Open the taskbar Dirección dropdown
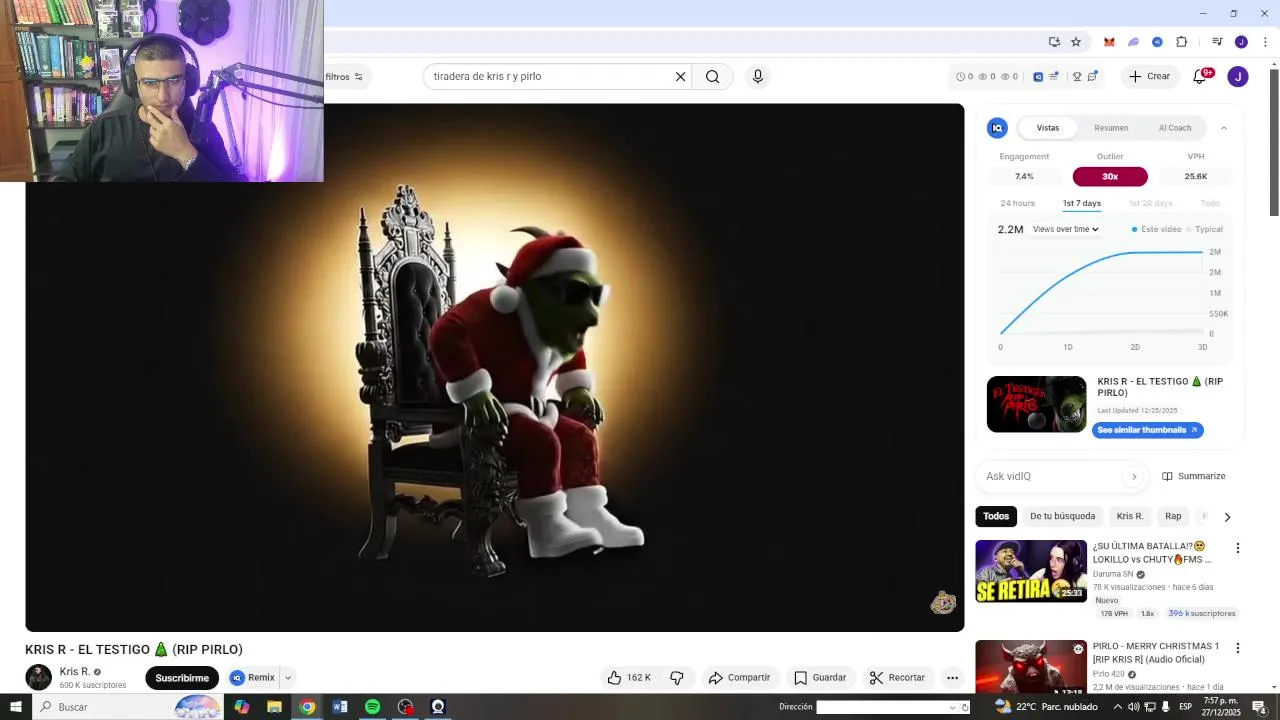Image resolution: width=1280 pixels, height=720 pixels. click(952, 708)
